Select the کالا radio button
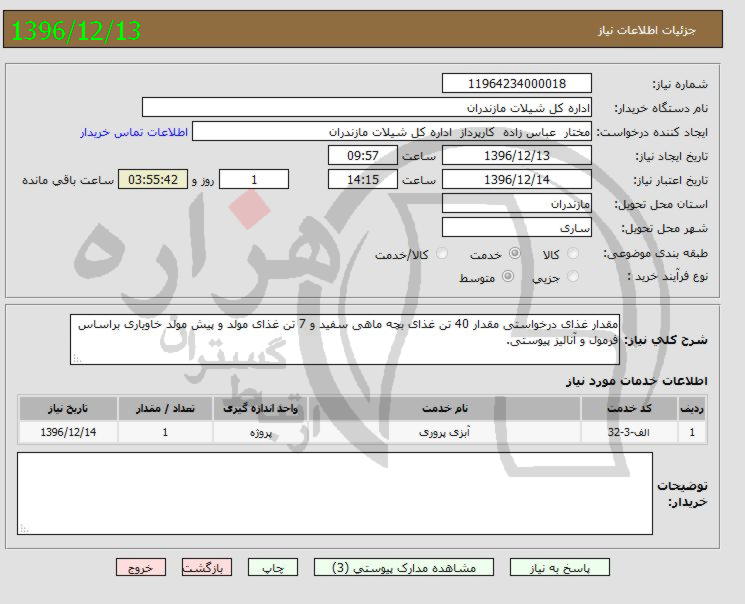745x604 pixels. pyautogui.click(x=573, y=254)
